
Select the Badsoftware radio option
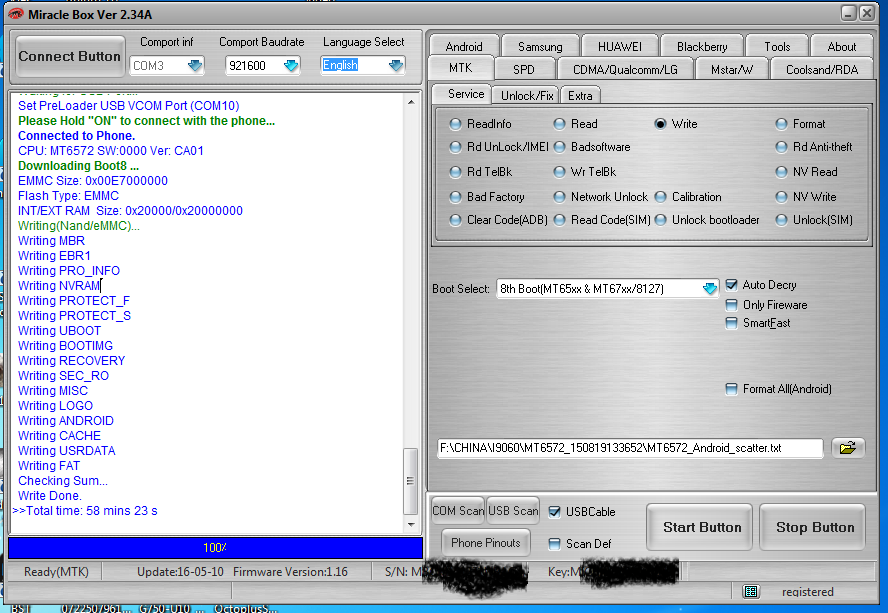[x=560, y=147]
